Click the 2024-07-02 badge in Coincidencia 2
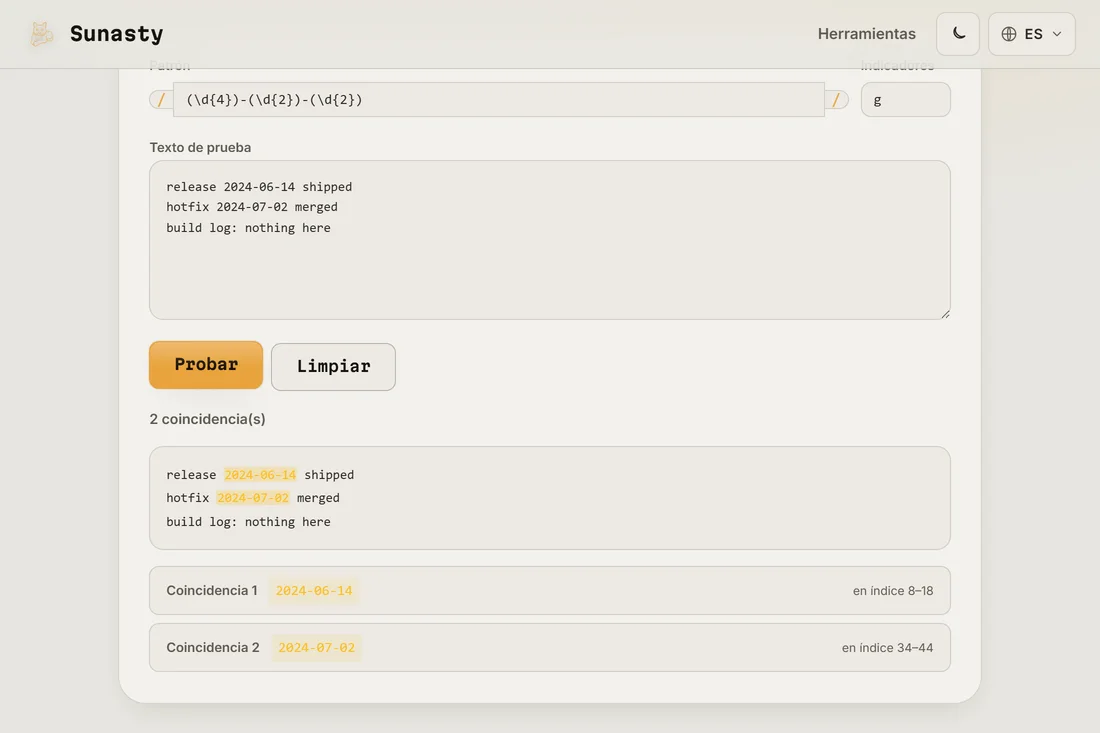This screenshot has width=1100, height=733. point(316,647)
